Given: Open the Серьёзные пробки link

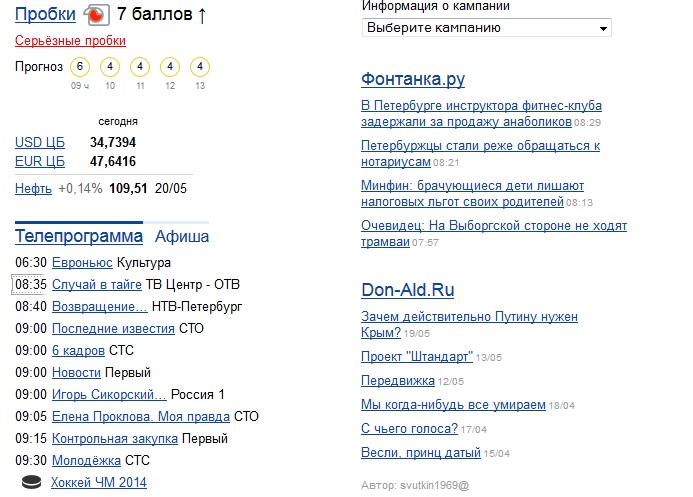Looking at the screenshot, I should click(x=70, y=41).
